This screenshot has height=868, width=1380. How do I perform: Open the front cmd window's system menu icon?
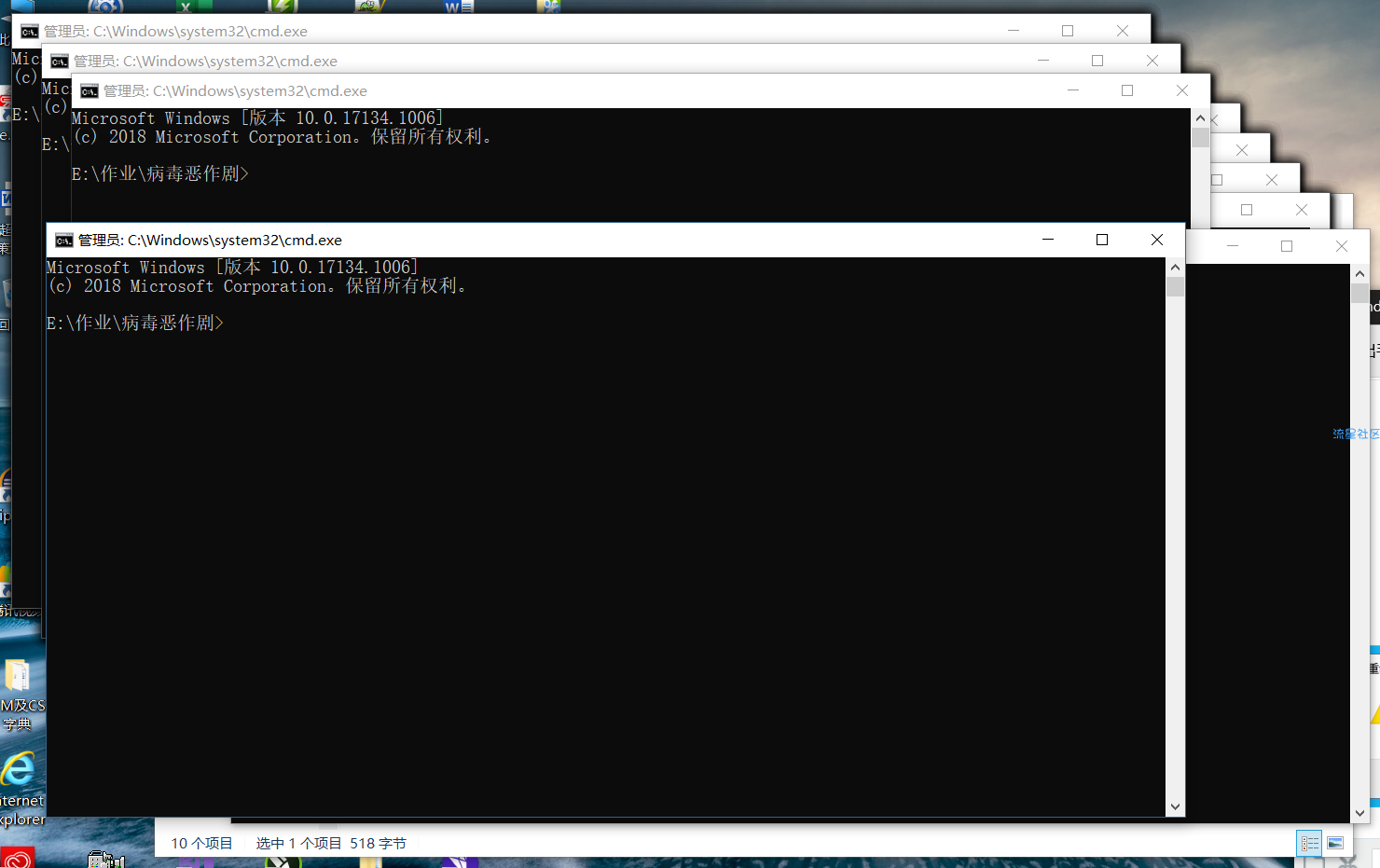(63, 241)
